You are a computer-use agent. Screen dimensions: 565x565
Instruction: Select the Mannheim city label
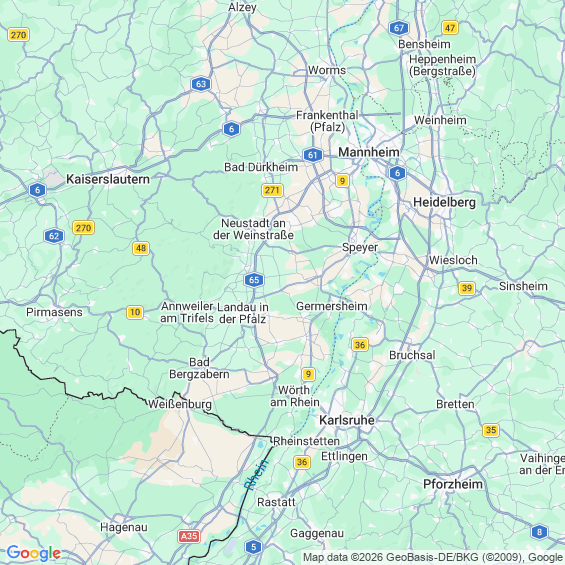[x=368, y=152]
